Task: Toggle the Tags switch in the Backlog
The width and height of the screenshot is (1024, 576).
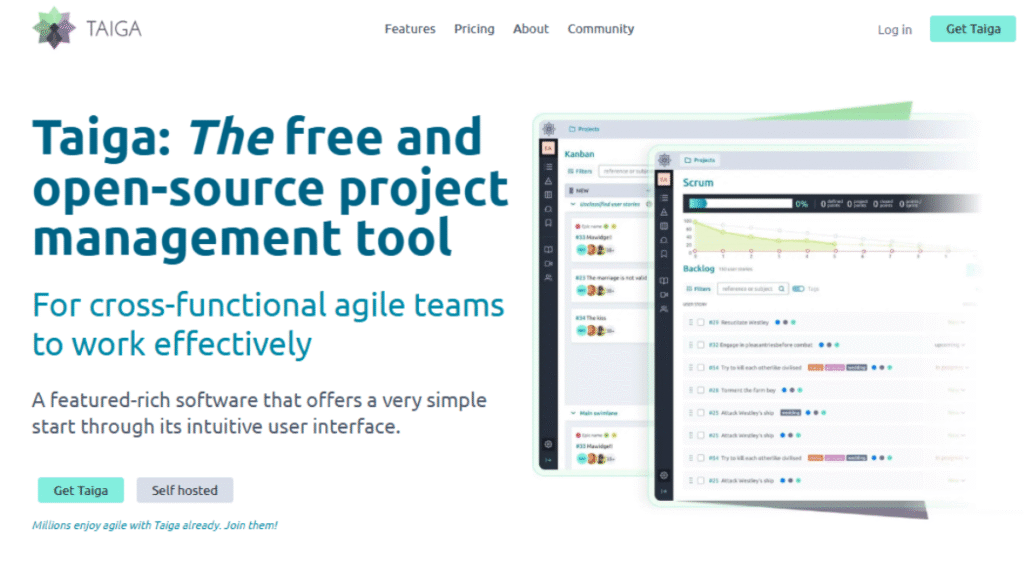Action: coord(798,289)
